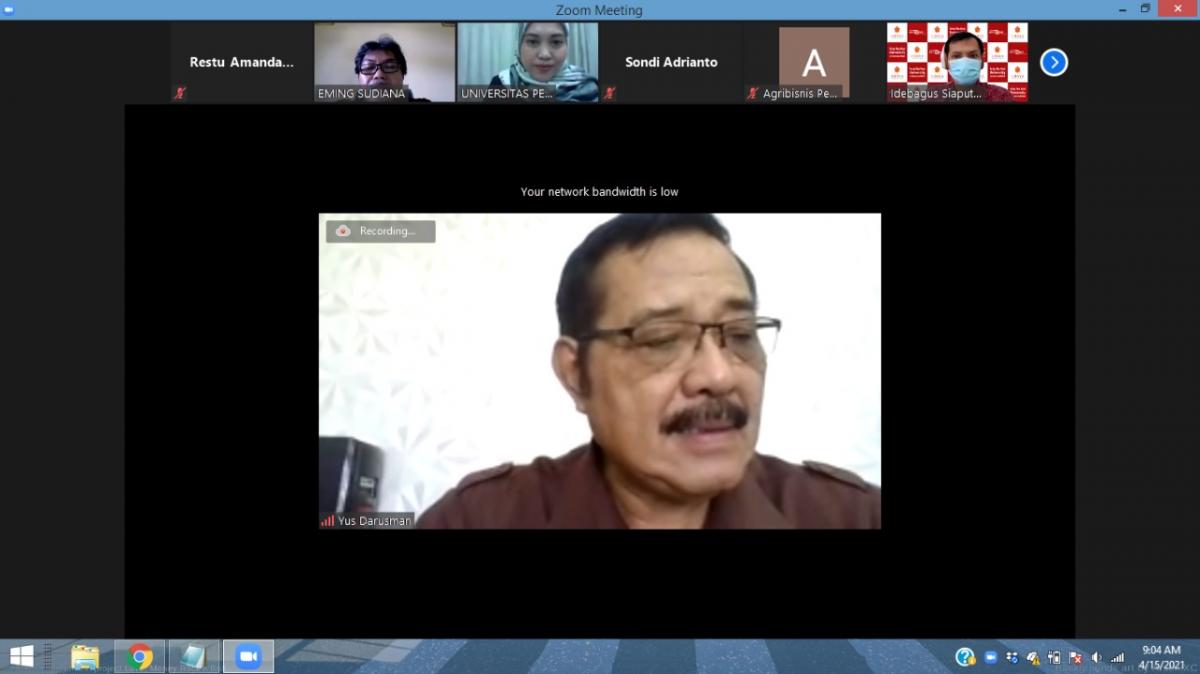Click the Agribisnis avatar letter A tile
Screen dimensions: 1200x674
814,62
